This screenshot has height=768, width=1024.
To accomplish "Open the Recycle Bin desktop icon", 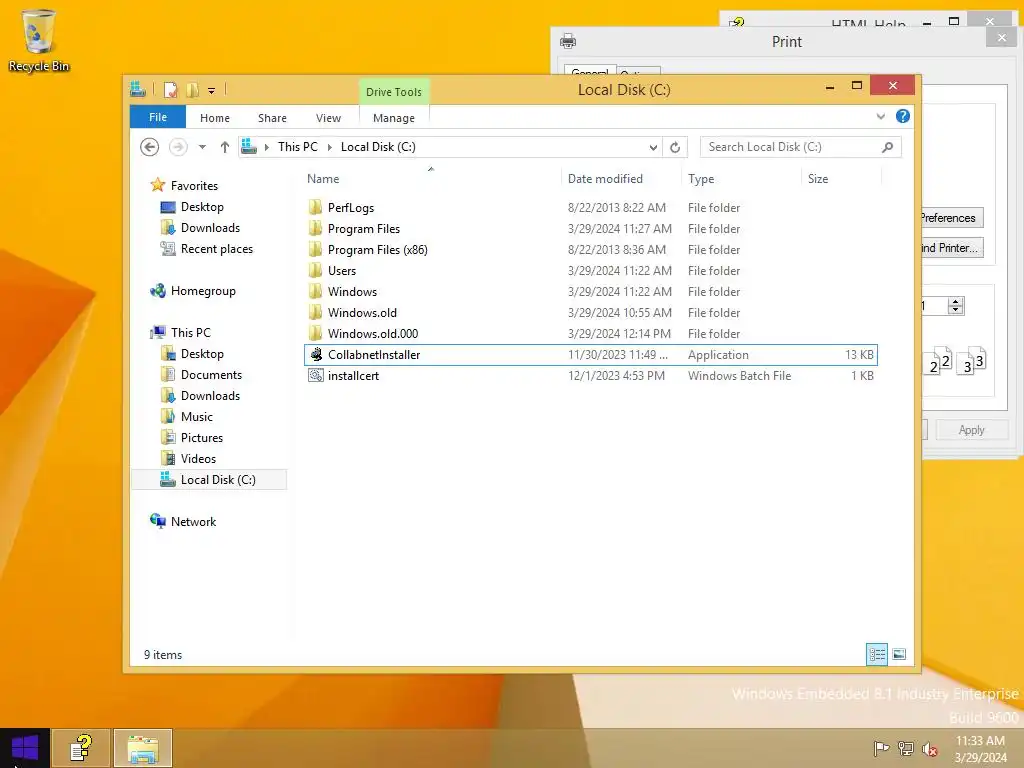I will [39, 40].
